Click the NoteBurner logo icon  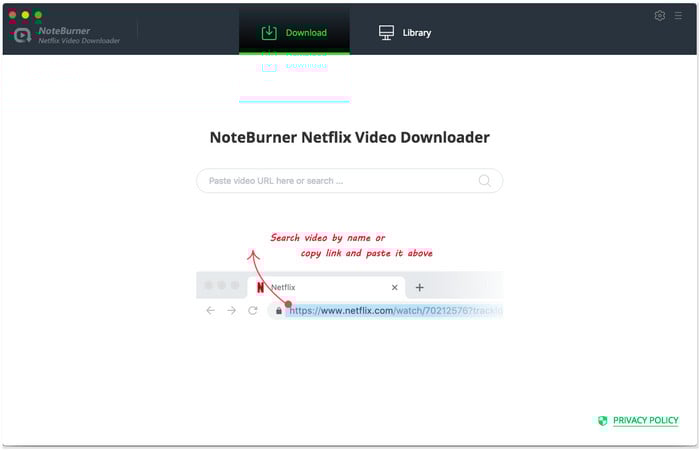pyautogui.click(x=21, y=35)
